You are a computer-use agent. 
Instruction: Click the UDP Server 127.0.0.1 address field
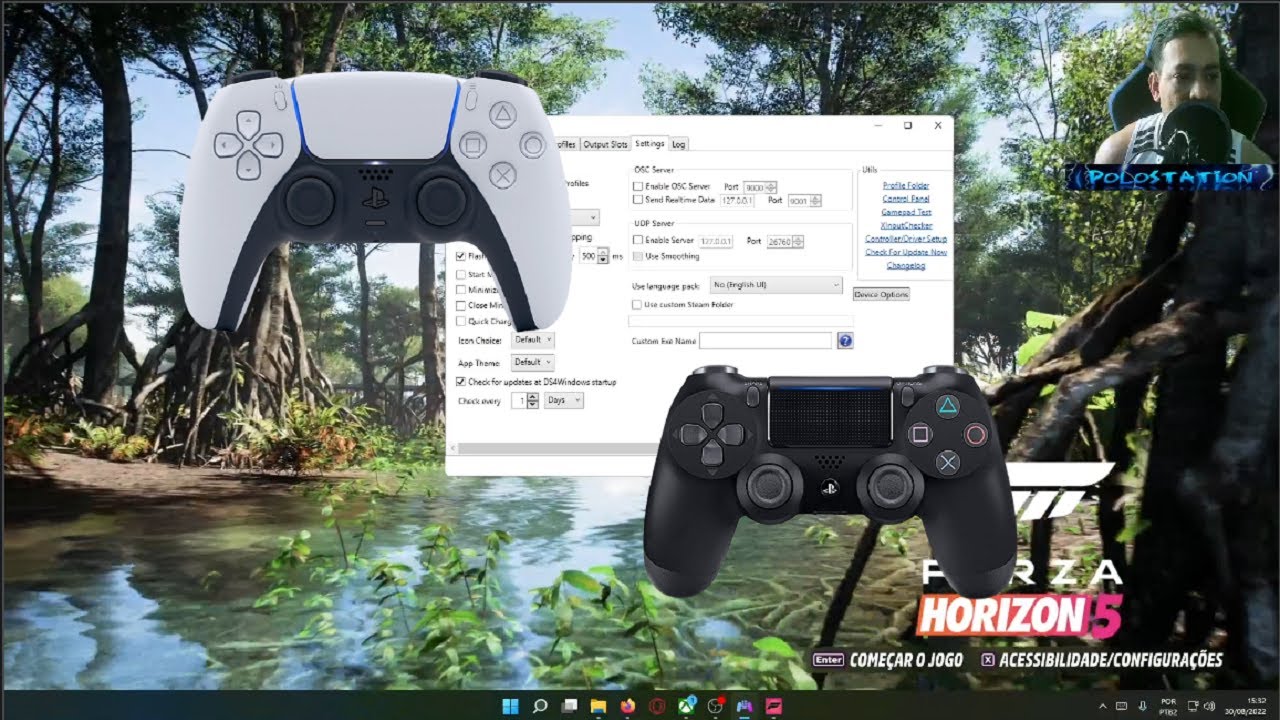coord(716,241)
